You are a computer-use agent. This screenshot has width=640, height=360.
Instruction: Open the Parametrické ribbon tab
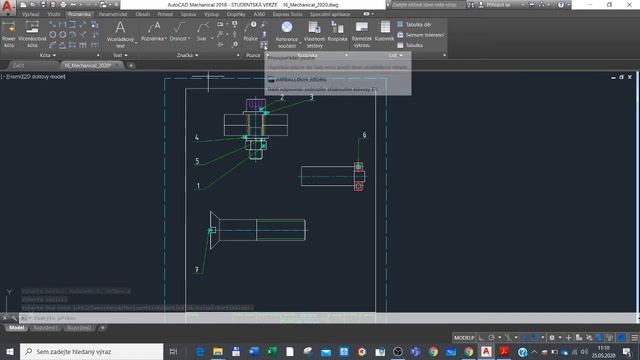coord(113,14)
